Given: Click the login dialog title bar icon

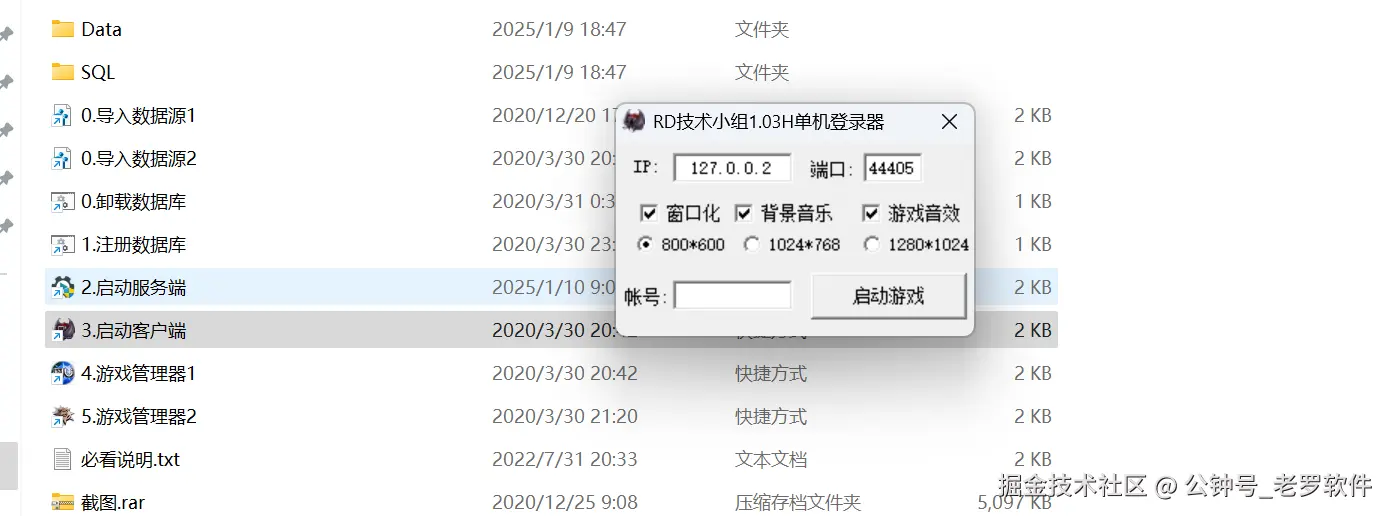Looking at the screenshot, I should 634,122.
